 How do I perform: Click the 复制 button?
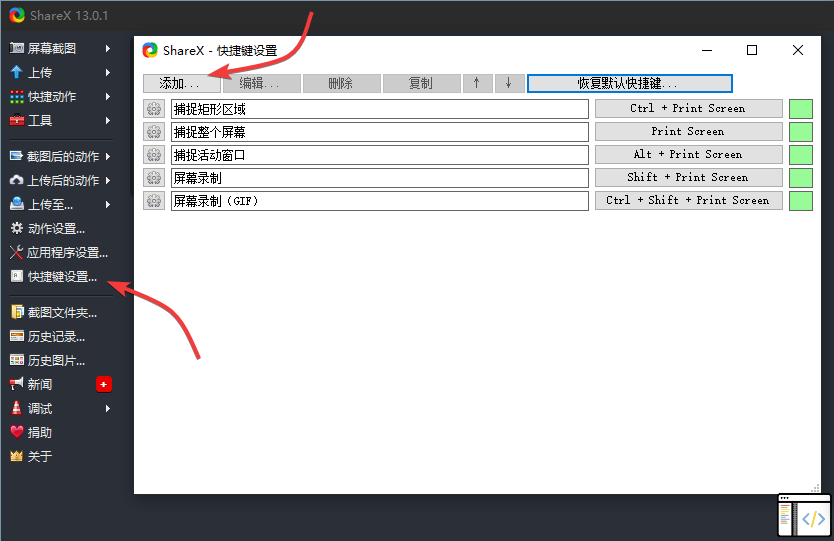(421, 84)
